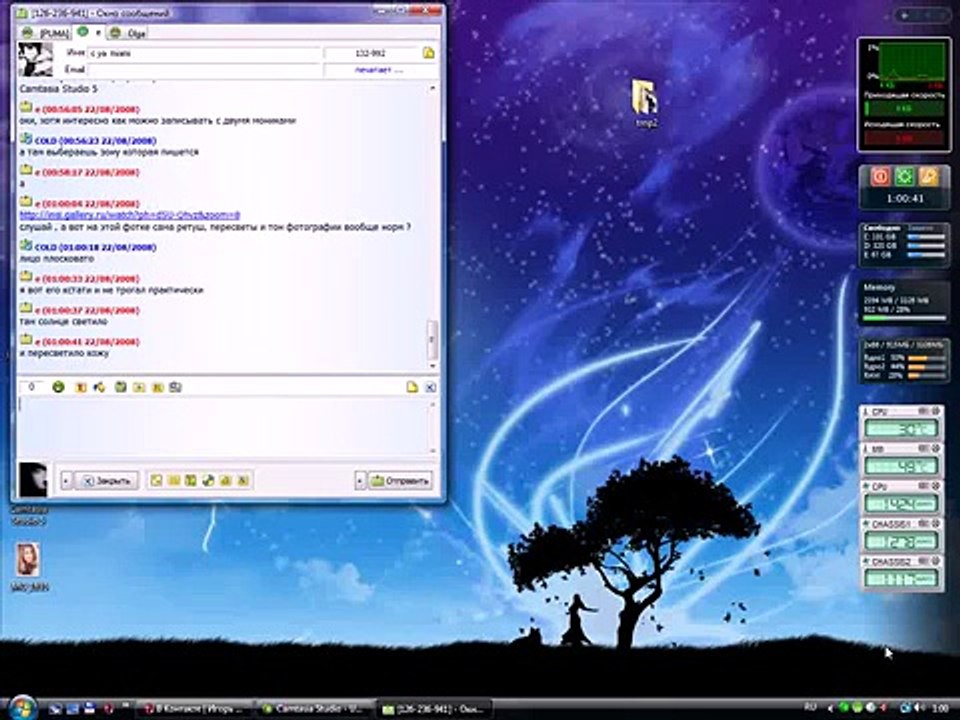The image size is (960, 720).
Task: Click the red Quick Launch icon in the taskbar
Action: tap(109, 708)
